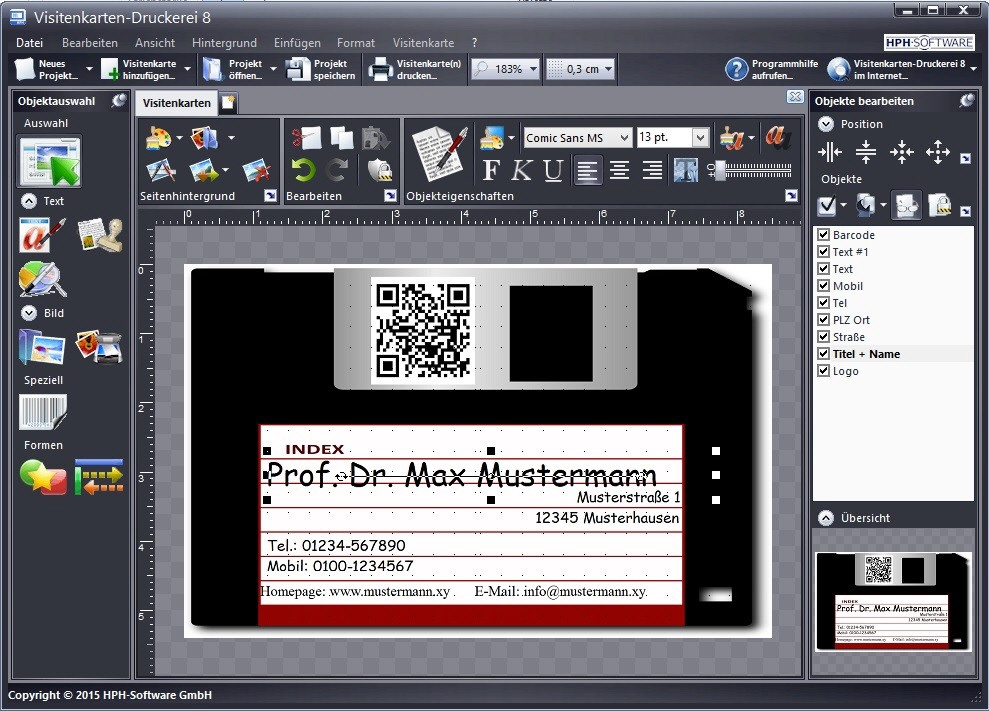
Task: Center object vertically in Position panel
Action: coord(865,152)
